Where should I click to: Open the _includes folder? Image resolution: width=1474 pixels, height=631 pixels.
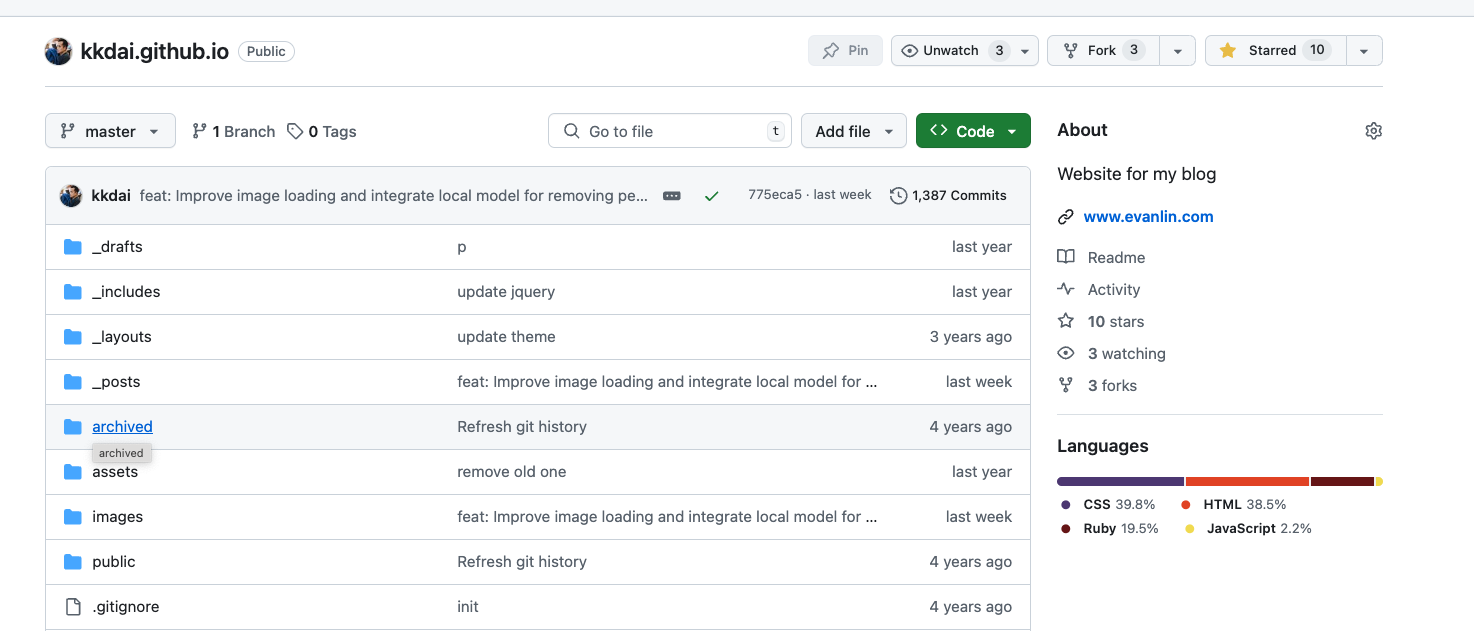click(126, 292)
